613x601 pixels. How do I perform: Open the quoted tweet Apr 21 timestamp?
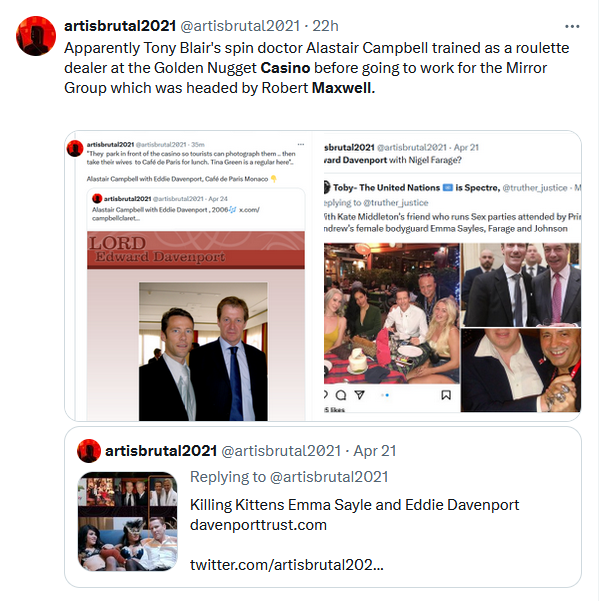tap(375, 451)
